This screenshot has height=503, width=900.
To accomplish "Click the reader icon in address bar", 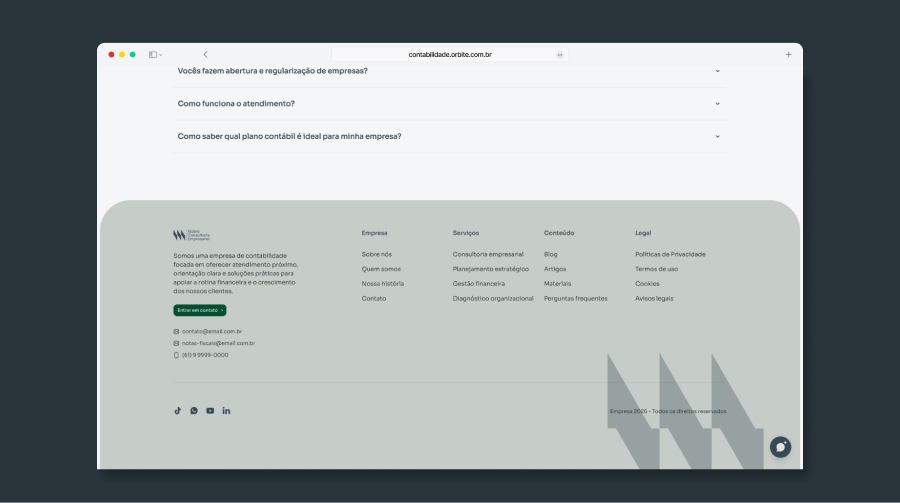I will [x=560, y=55].
